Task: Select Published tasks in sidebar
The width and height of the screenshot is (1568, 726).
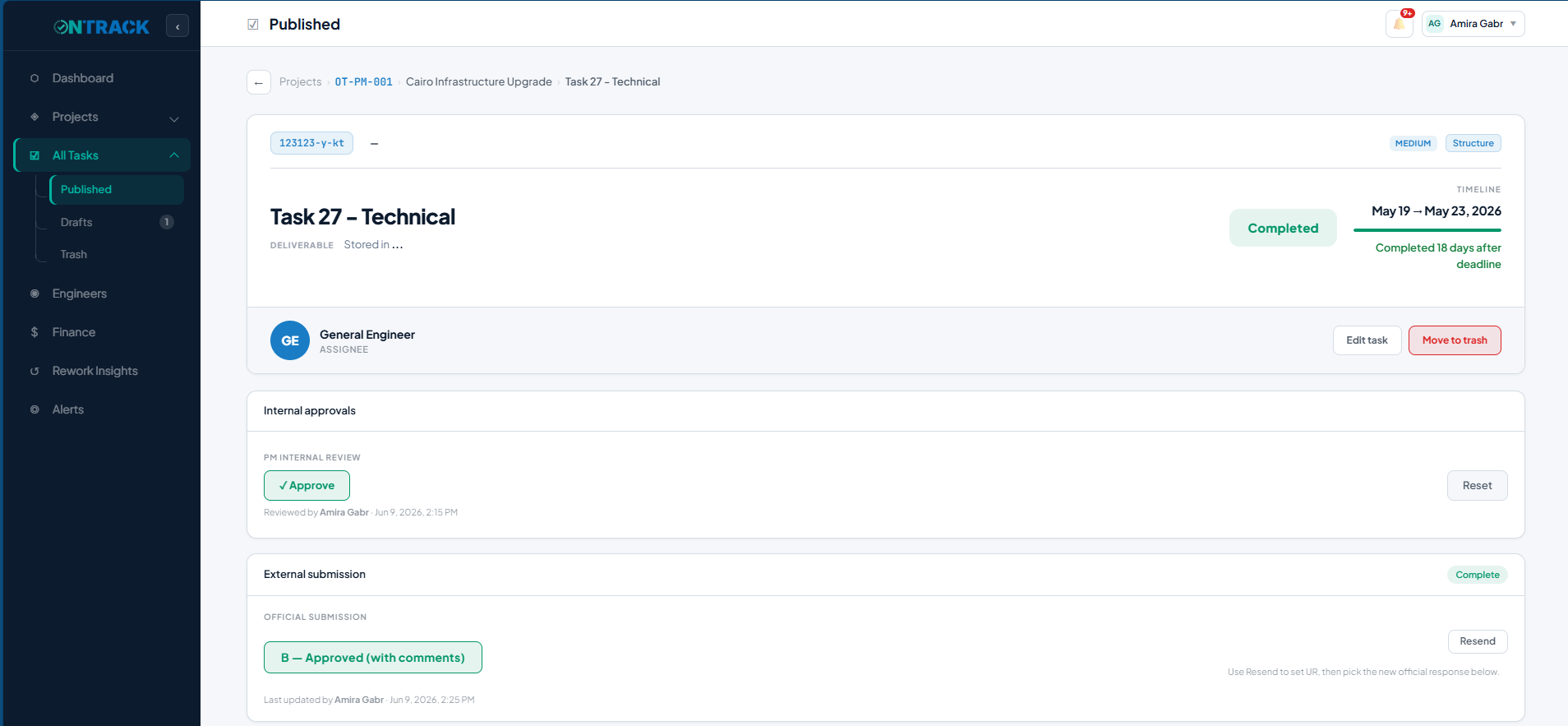Action: click(x=117, y=189)
